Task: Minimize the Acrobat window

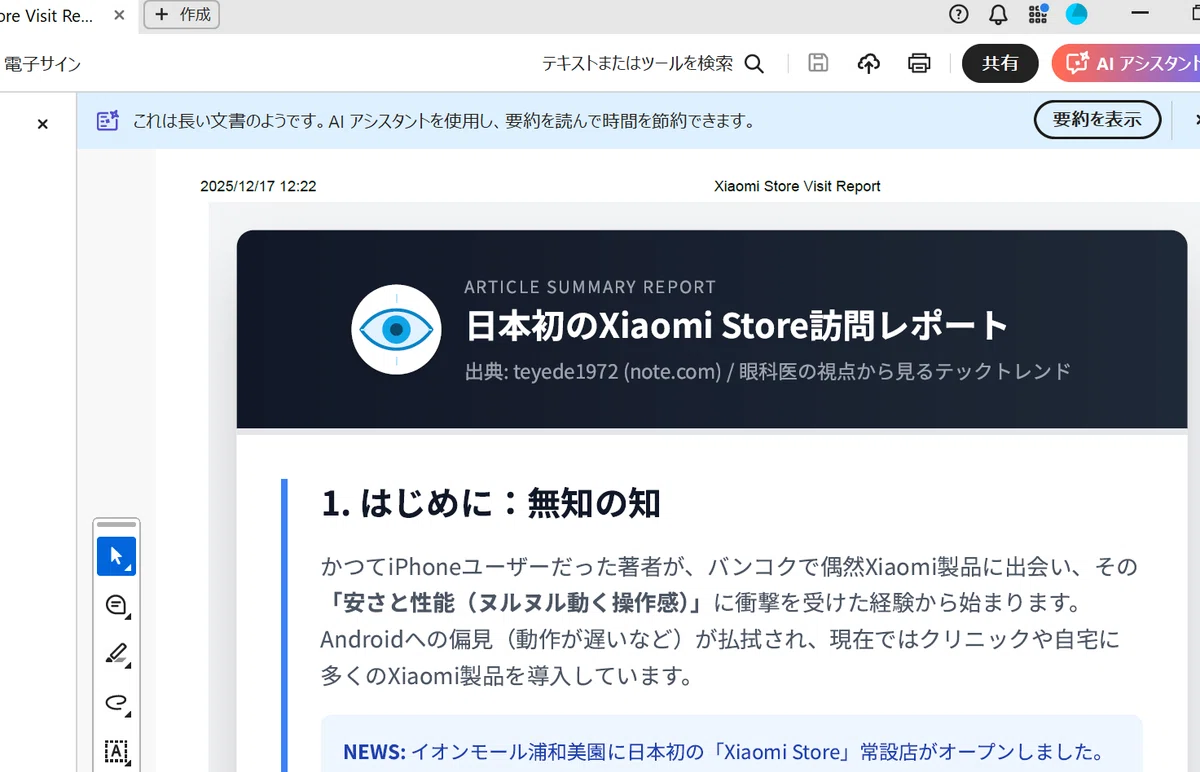Action: click(x=1140, y=14)
